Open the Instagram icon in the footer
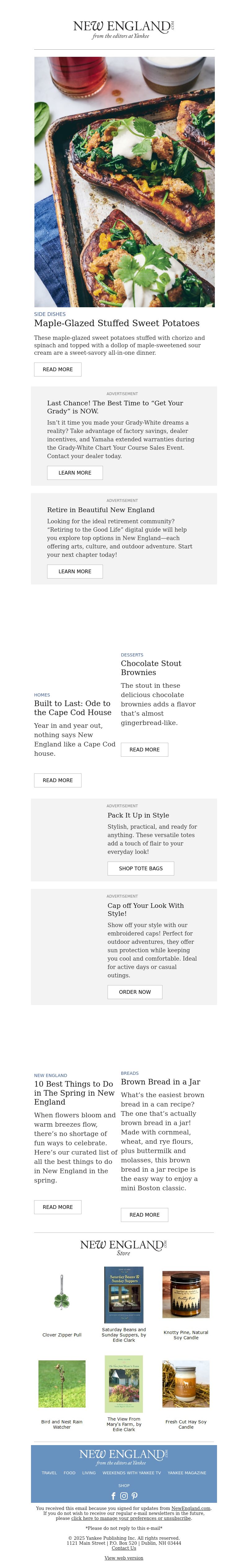The height and width of the screenshot is (1568, 248). point(124,1496)
